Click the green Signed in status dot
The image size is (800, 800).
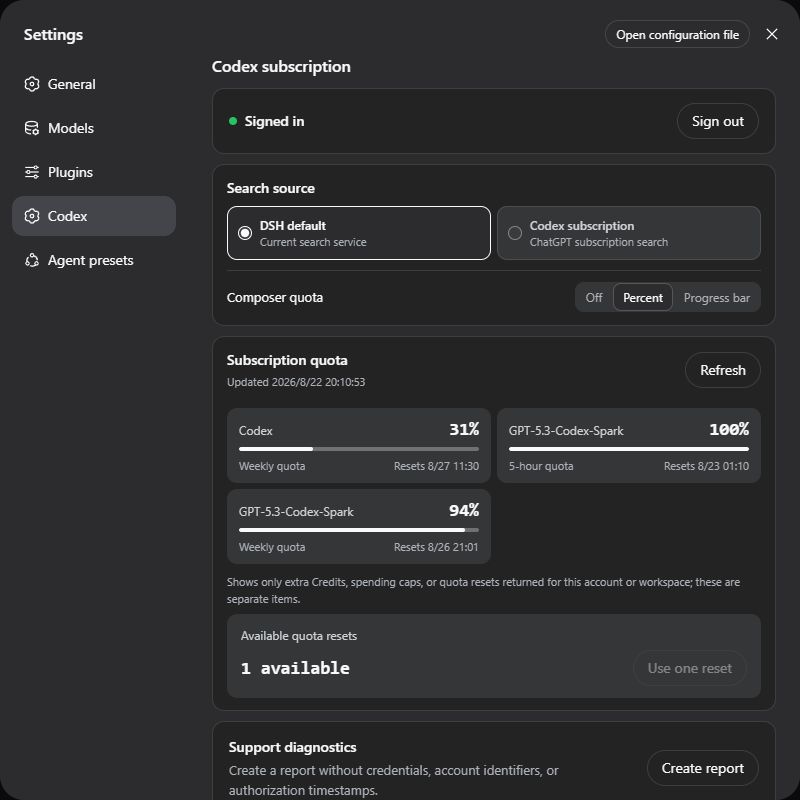233,121
